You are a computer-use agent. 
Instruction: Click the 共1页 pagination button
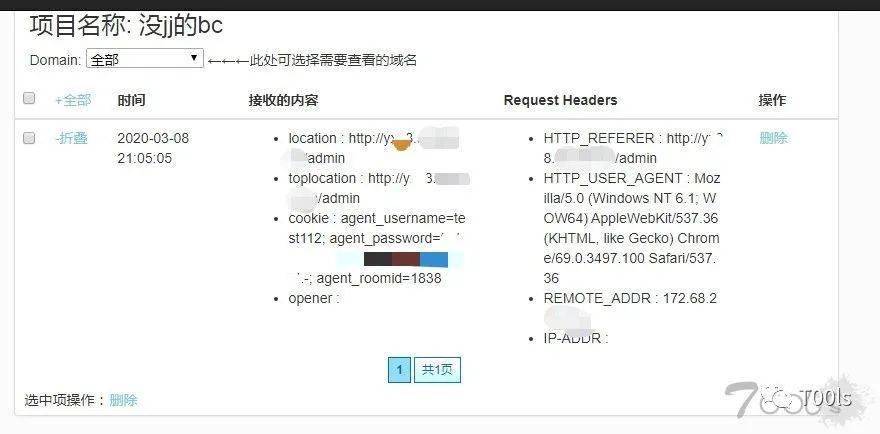click(x=437, y=370)
